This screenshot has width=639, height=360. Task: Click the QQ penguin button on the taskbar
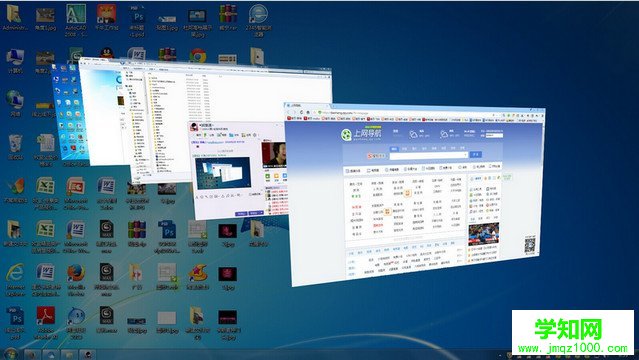pos(87,355)
